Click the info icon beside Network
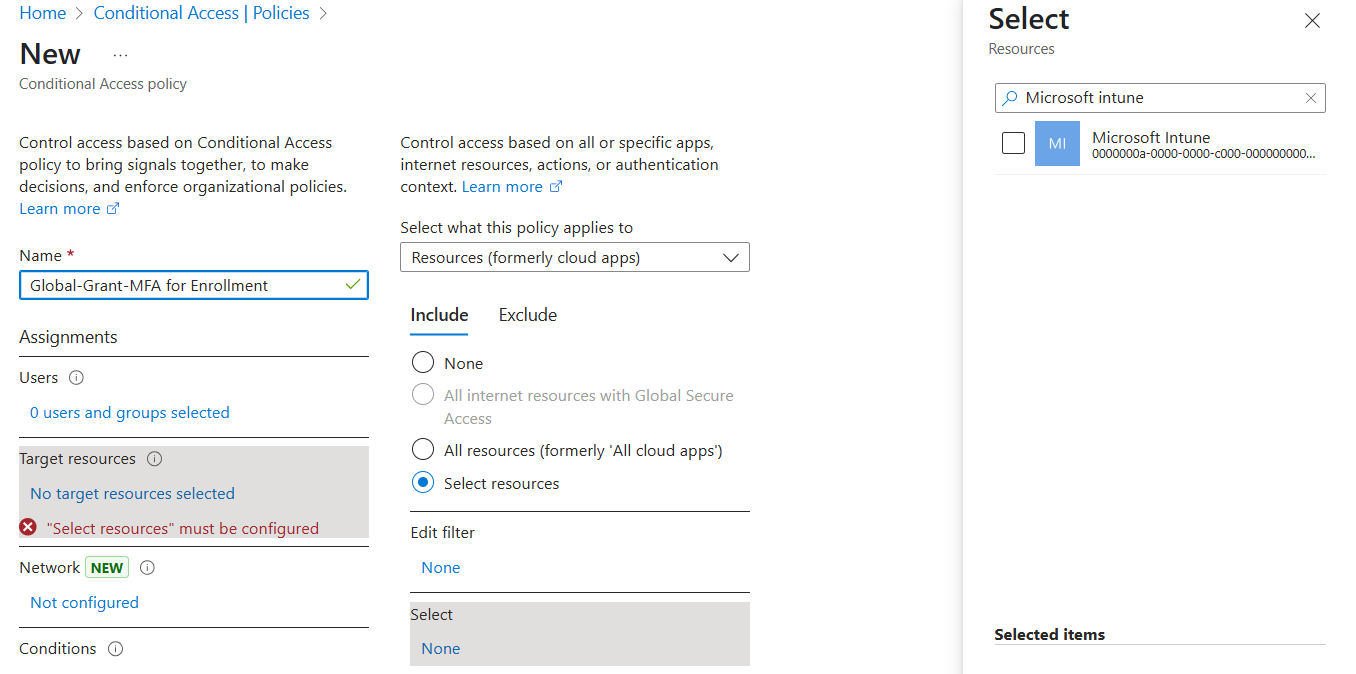The height and width of the screenshot is (674, 1356). pos(148,567)
